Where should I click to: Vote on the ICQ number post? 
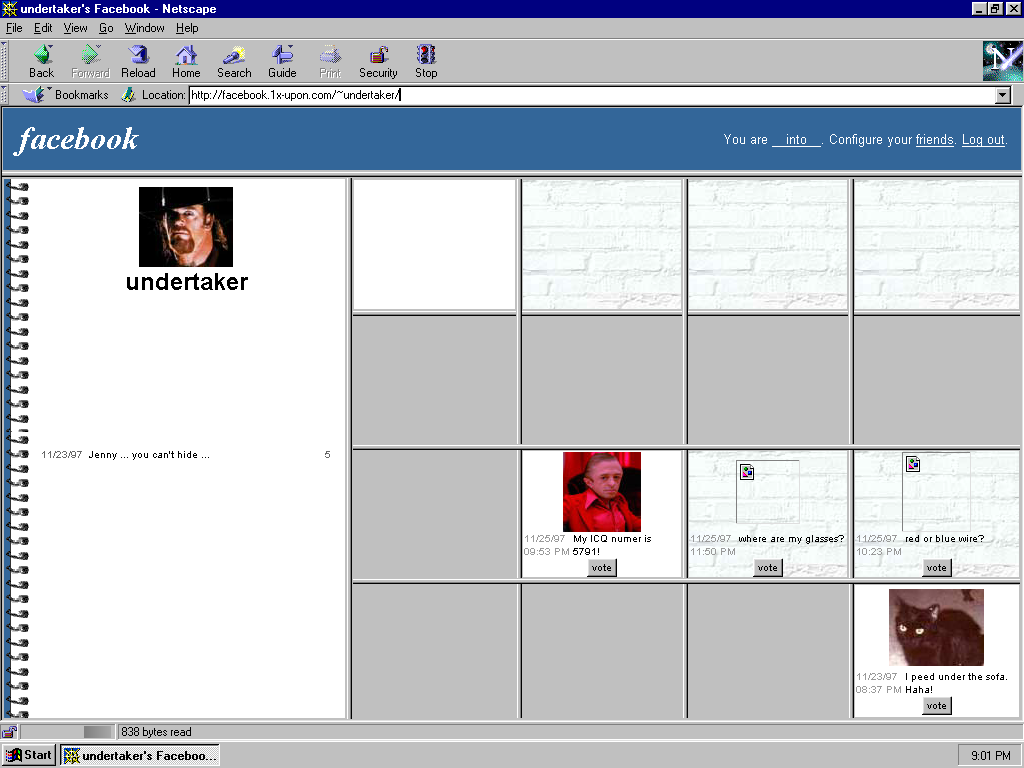[x=601, y=568]
